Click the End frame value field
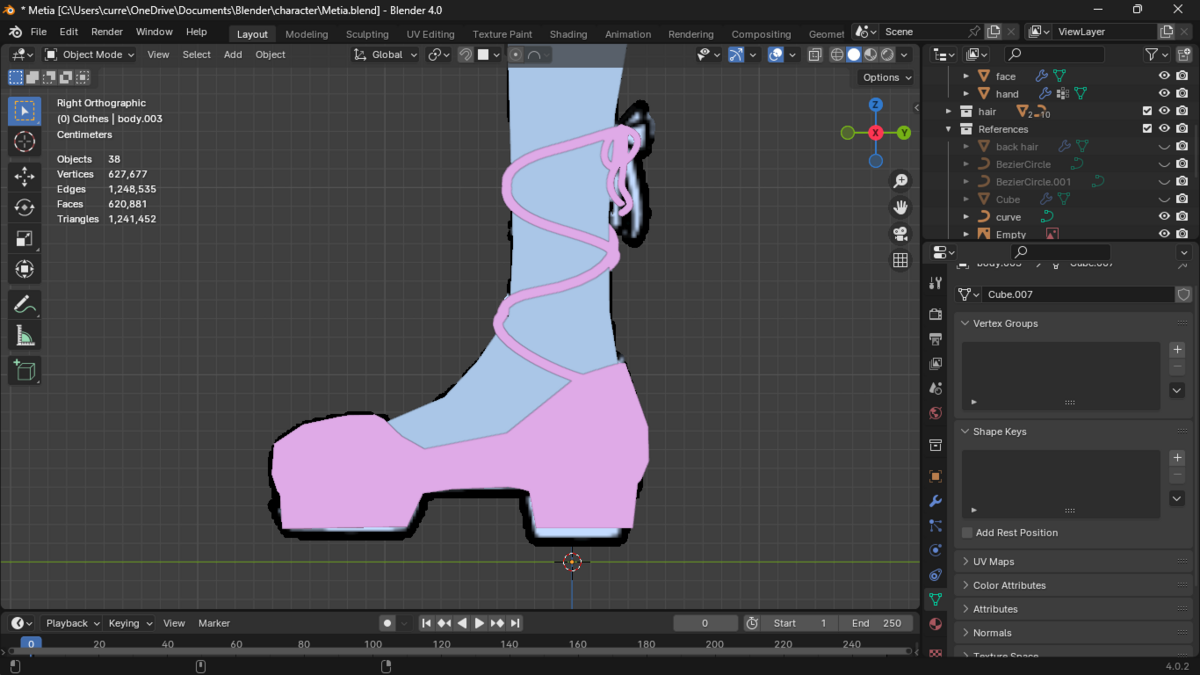The image size is (1200, 675). click(x=876, y=623)
